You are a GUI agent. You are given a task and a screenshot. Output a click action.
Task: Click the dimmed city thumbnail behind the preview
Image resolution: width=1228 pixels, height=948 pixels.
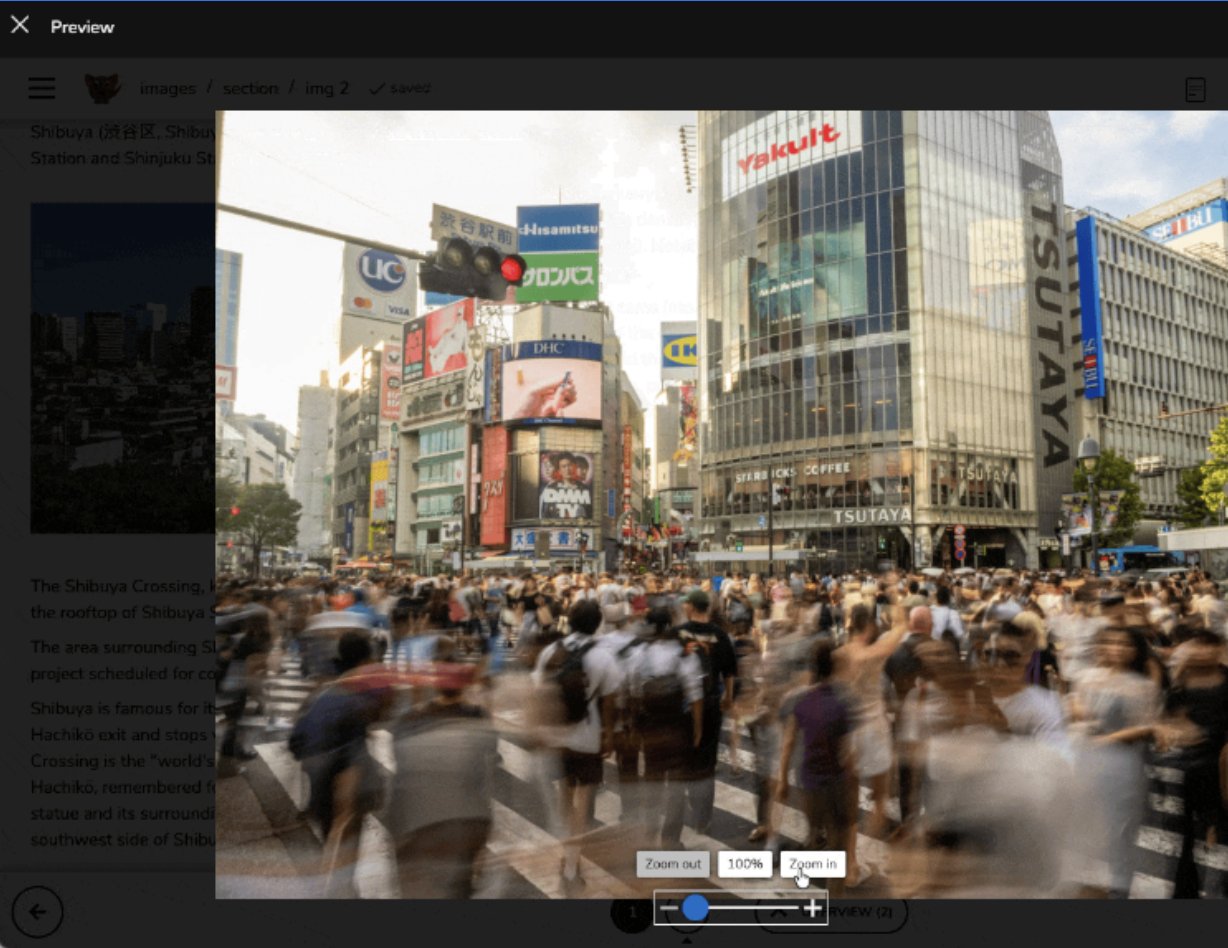pyautogui.click(x=122, y=368)
